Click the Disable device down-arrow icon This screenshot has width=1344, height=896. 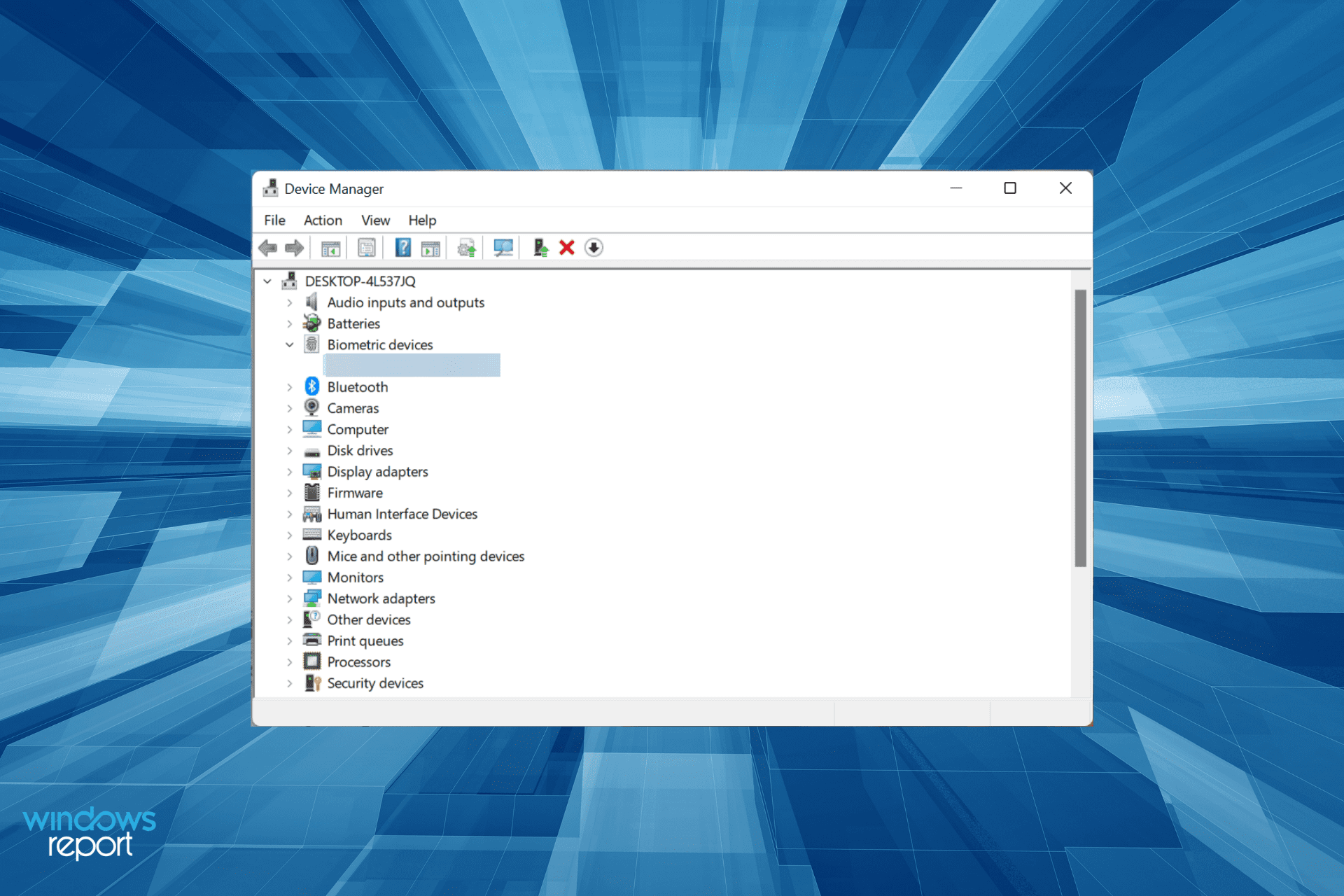tap(594, 247)
